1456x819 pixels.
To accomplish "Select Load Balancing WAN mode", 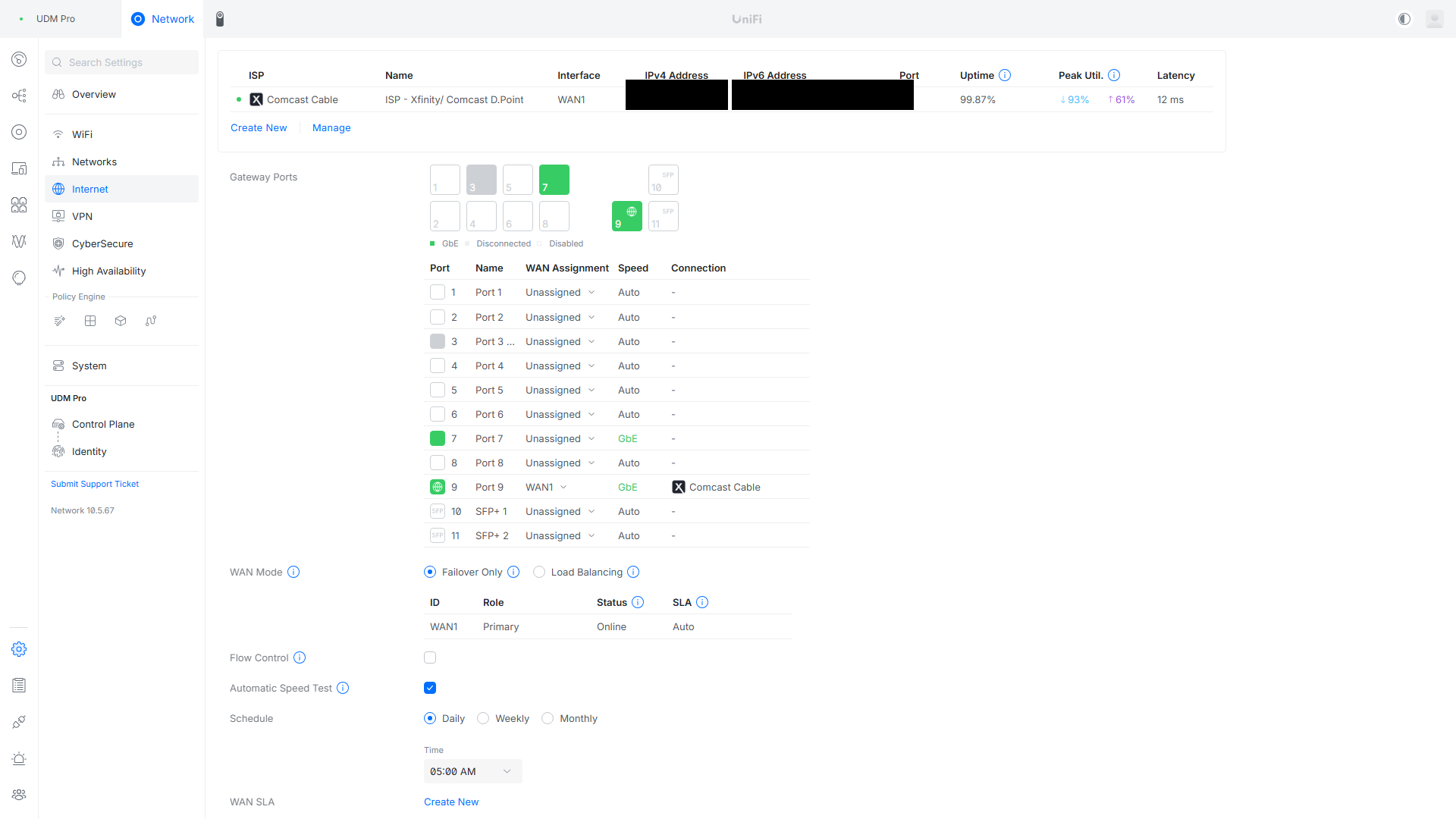I will [539, 572].
